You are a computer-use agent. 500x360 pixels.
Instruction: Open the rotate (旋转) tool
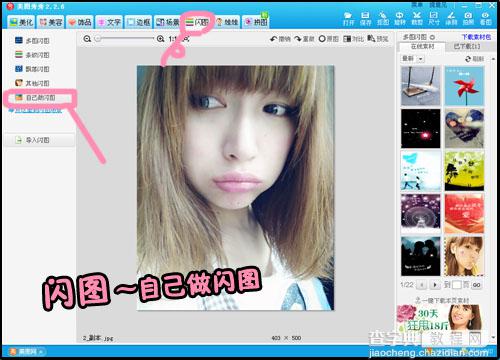(x=399, y=19)
